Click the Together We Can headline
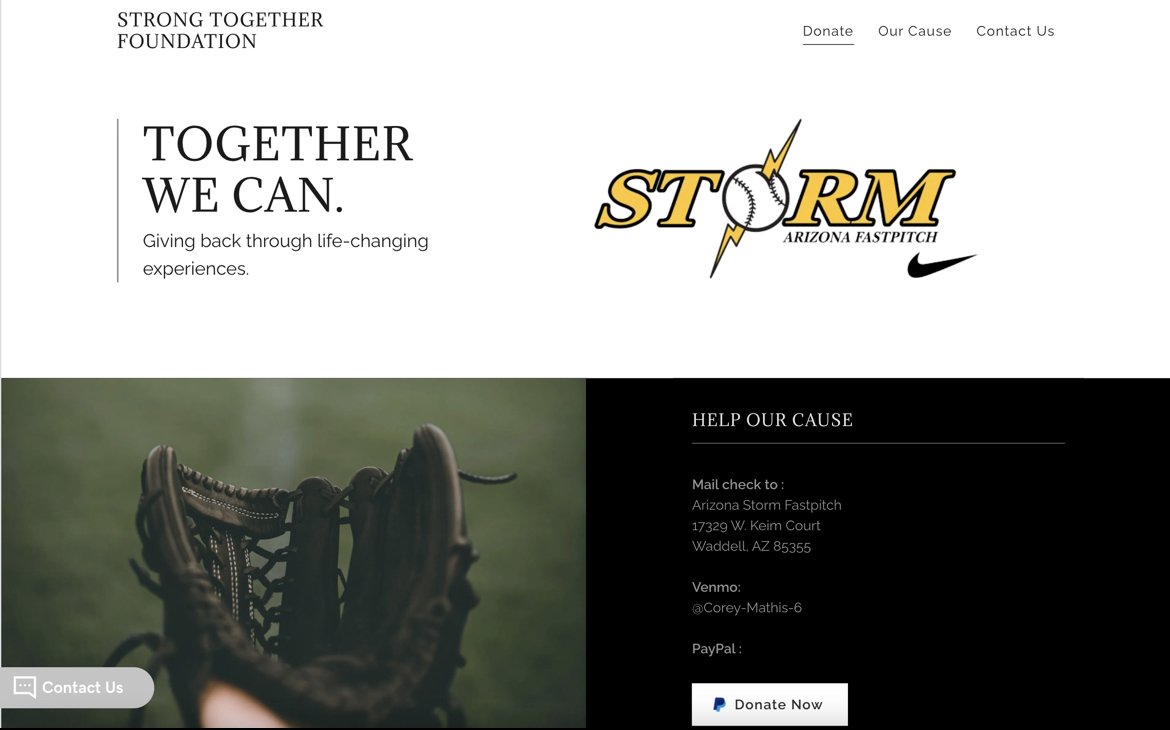 click(277, 169)
